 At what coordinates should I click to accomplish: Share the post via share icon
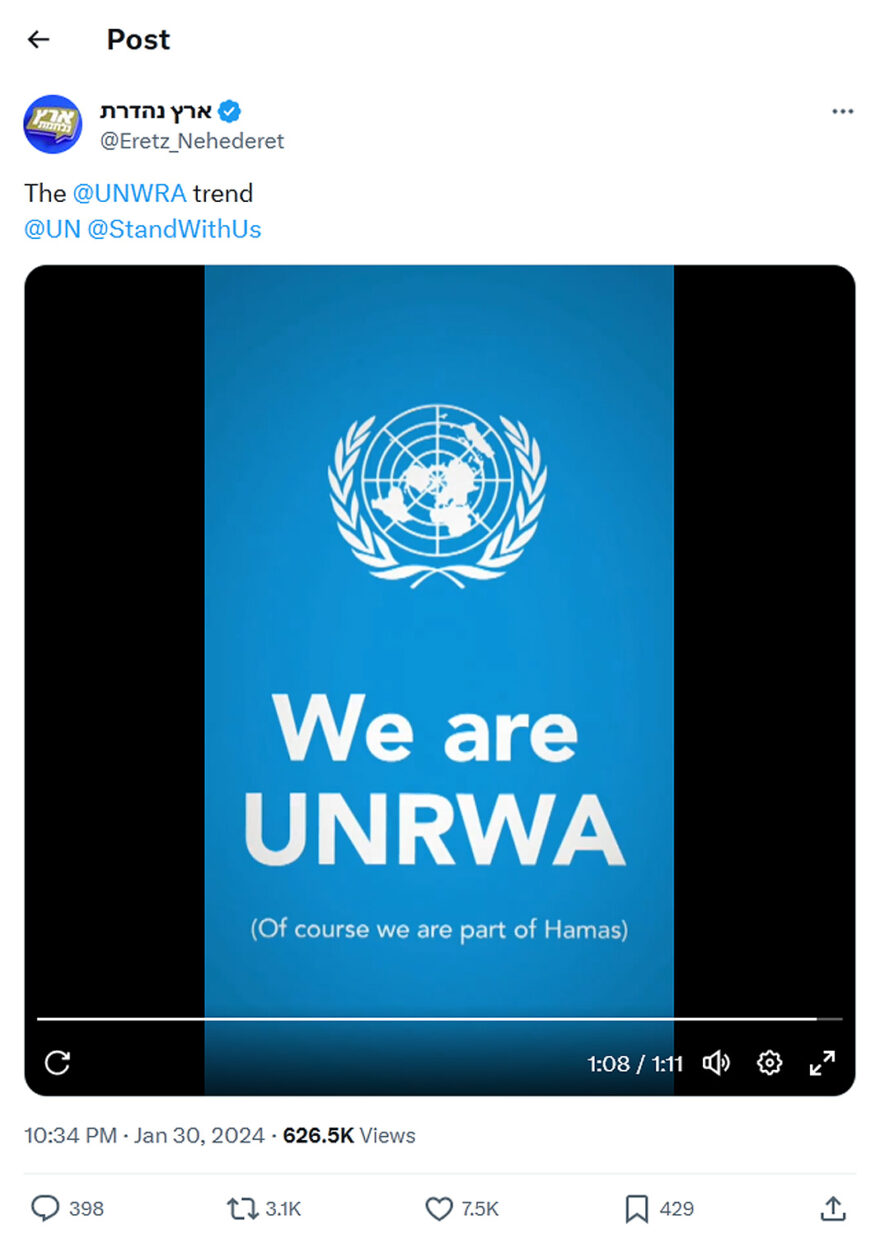[833, 1208]
